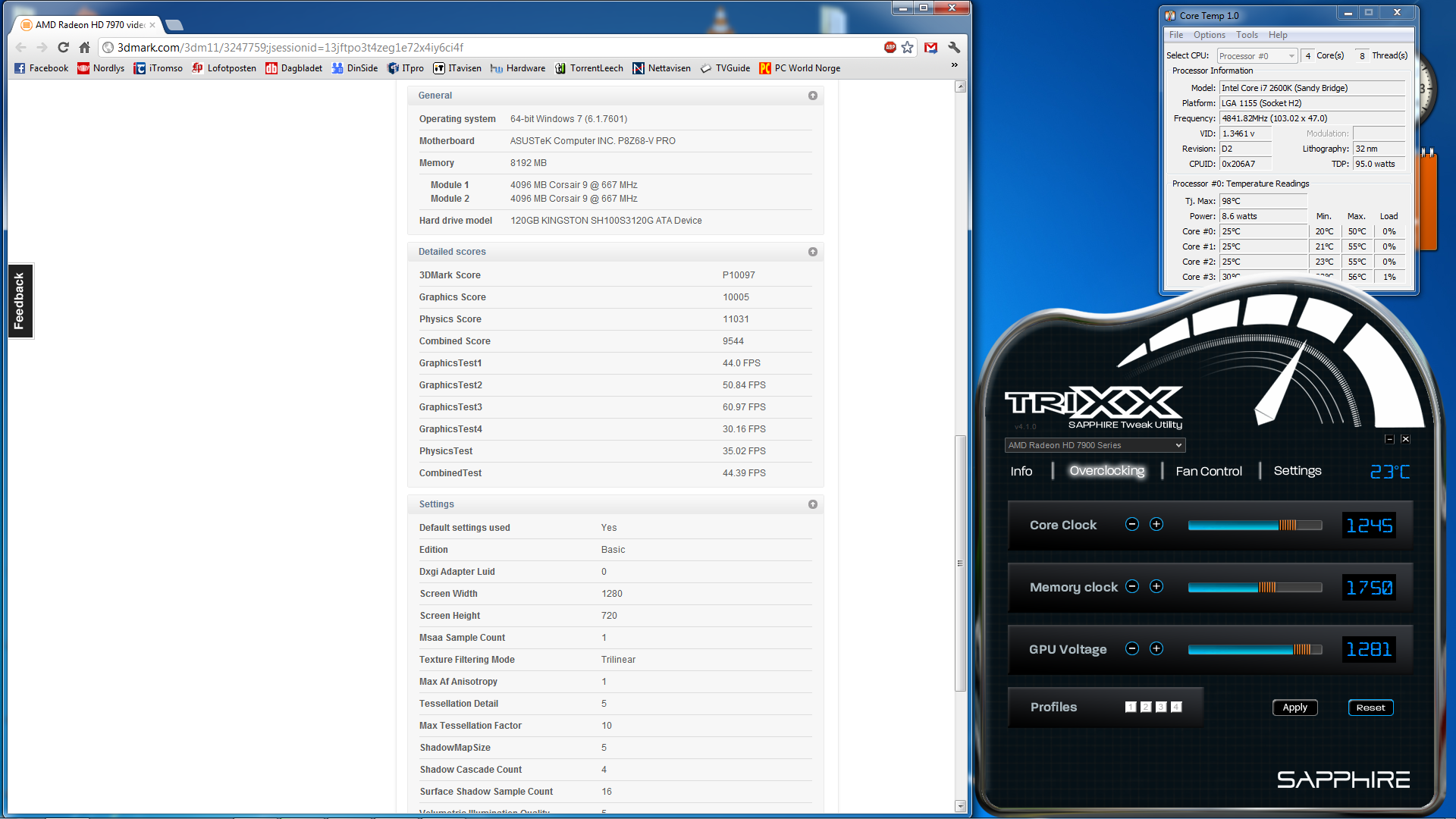Open the Nettavisen bookmark
The width and height of the screenshot is (1456, 819).
pyautogui.click(x=662, y=68)
